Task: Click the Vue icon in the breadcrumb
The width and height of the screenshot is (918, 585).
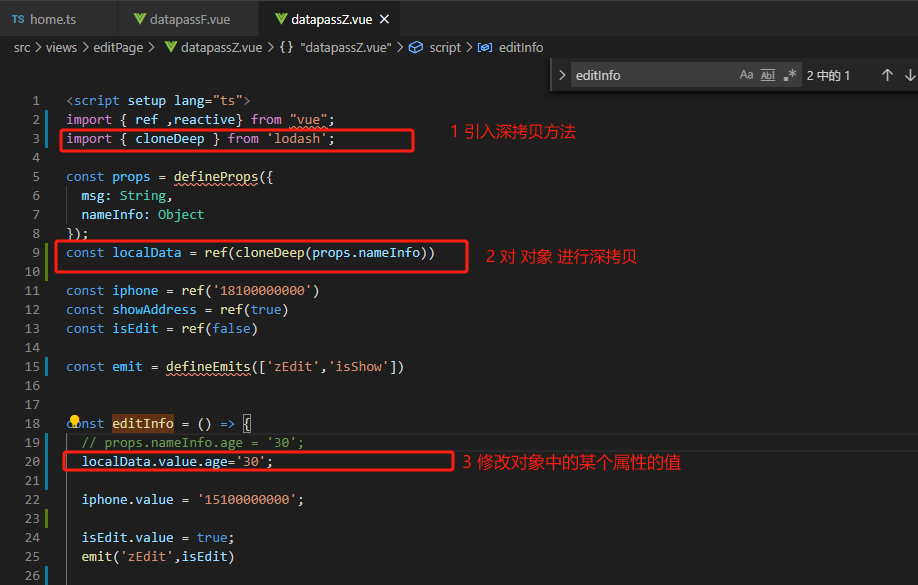Action: click(x=170, y=47)
